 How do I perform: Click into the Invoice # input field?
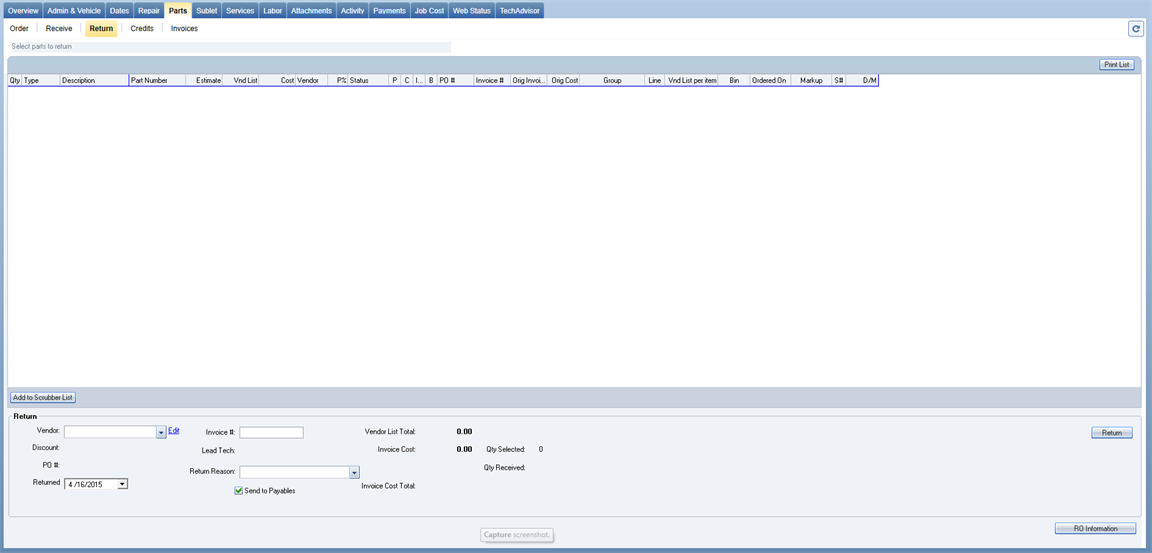pyautogui.click(x=271, y=432)
